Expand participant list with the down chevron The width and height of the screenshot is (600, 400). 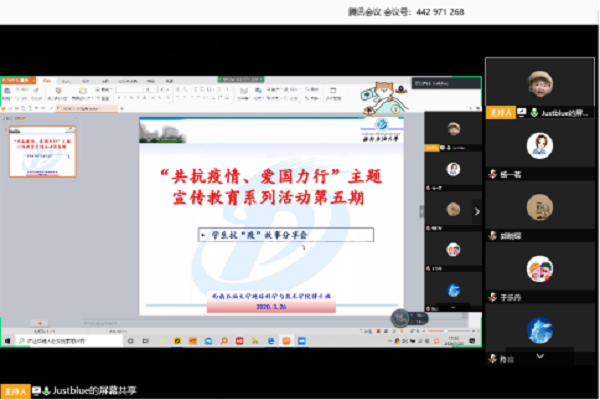coord(540,354)
